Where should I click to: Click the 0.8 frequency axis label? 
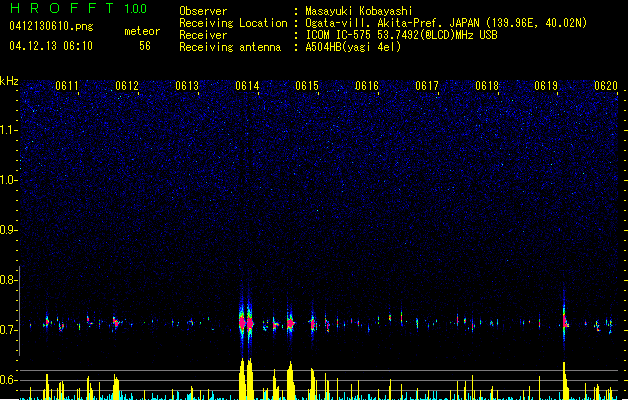(9, 280)
